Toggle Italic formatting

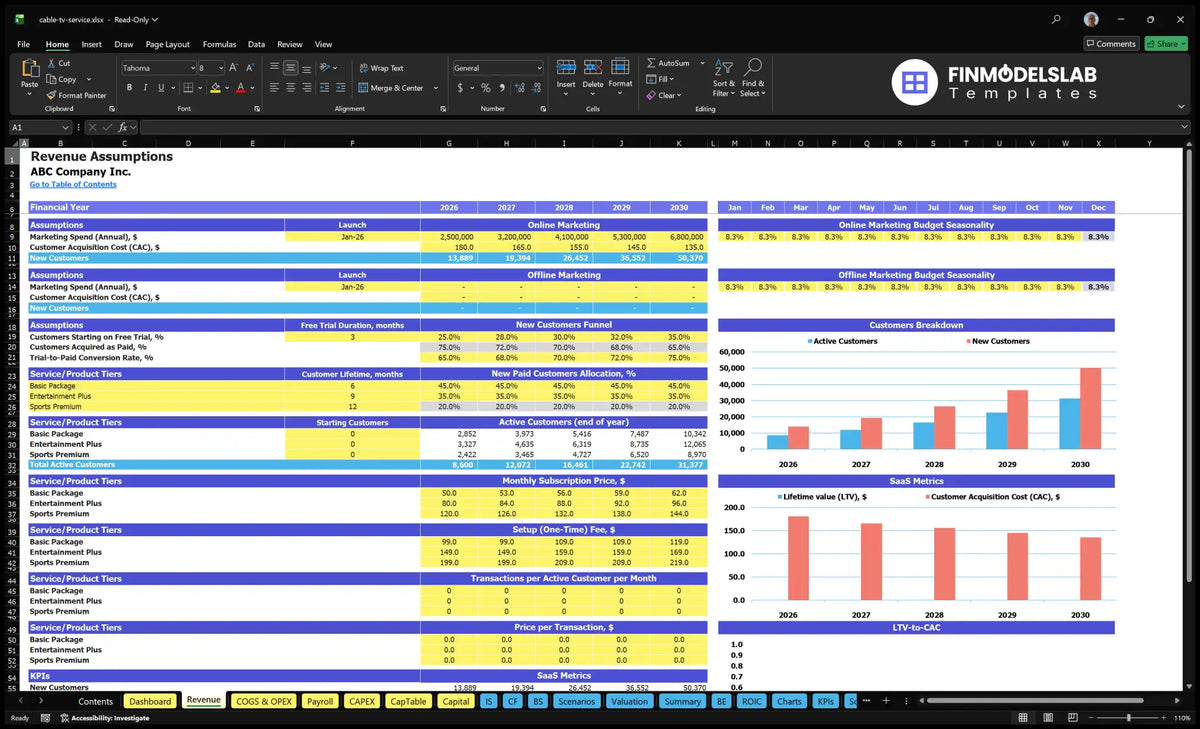pos(146,88)
